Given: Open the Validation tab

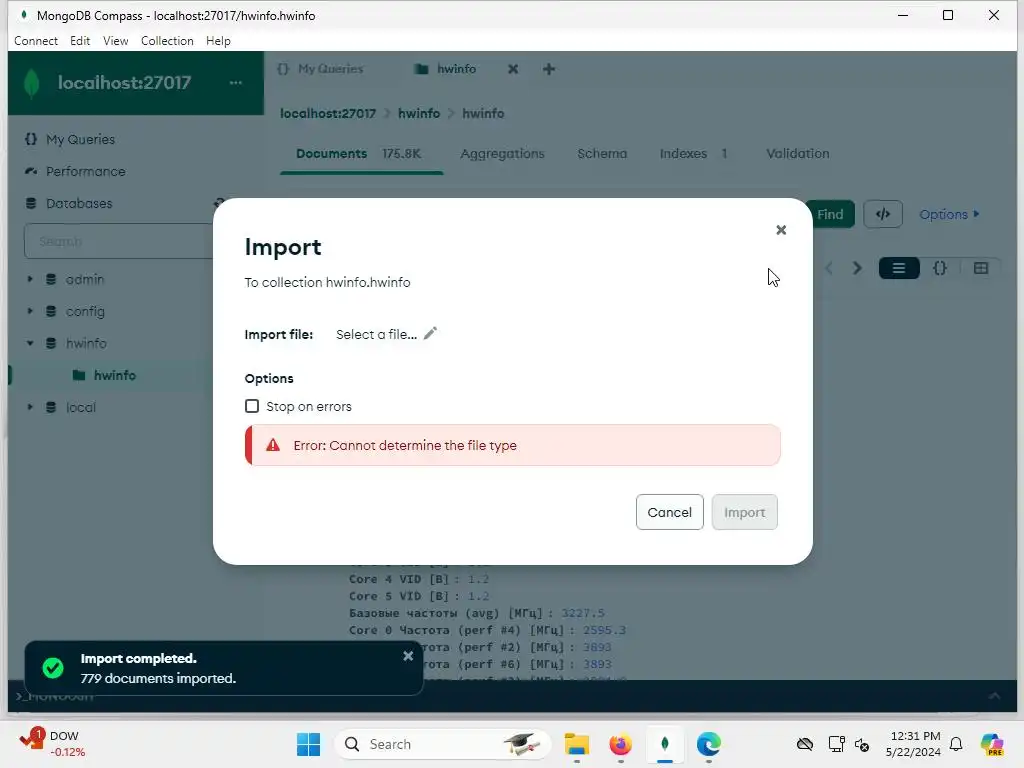Looking at the screenshot, I should (x=797, y=153).
